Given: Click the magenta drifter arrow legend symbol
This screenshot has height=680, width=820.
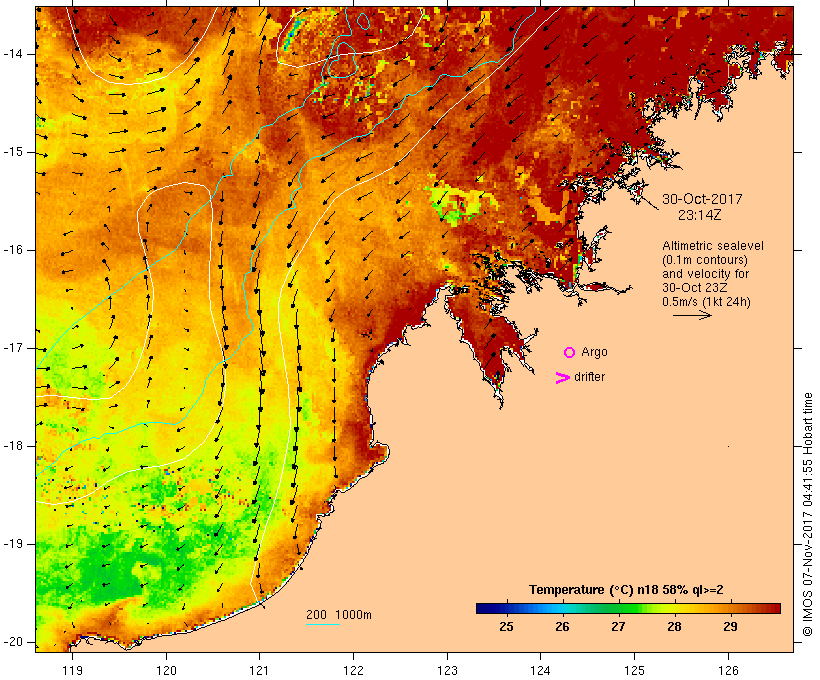Looking at the screenshot, I should coord(563,378).
